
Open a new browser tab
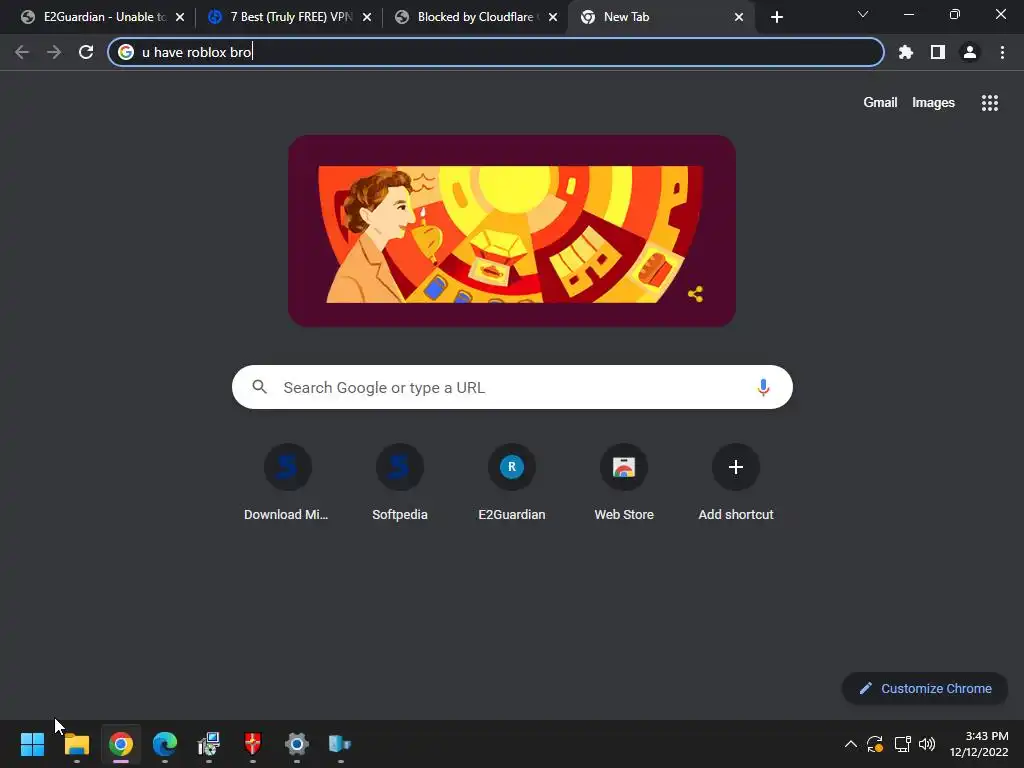click(776, 17)
